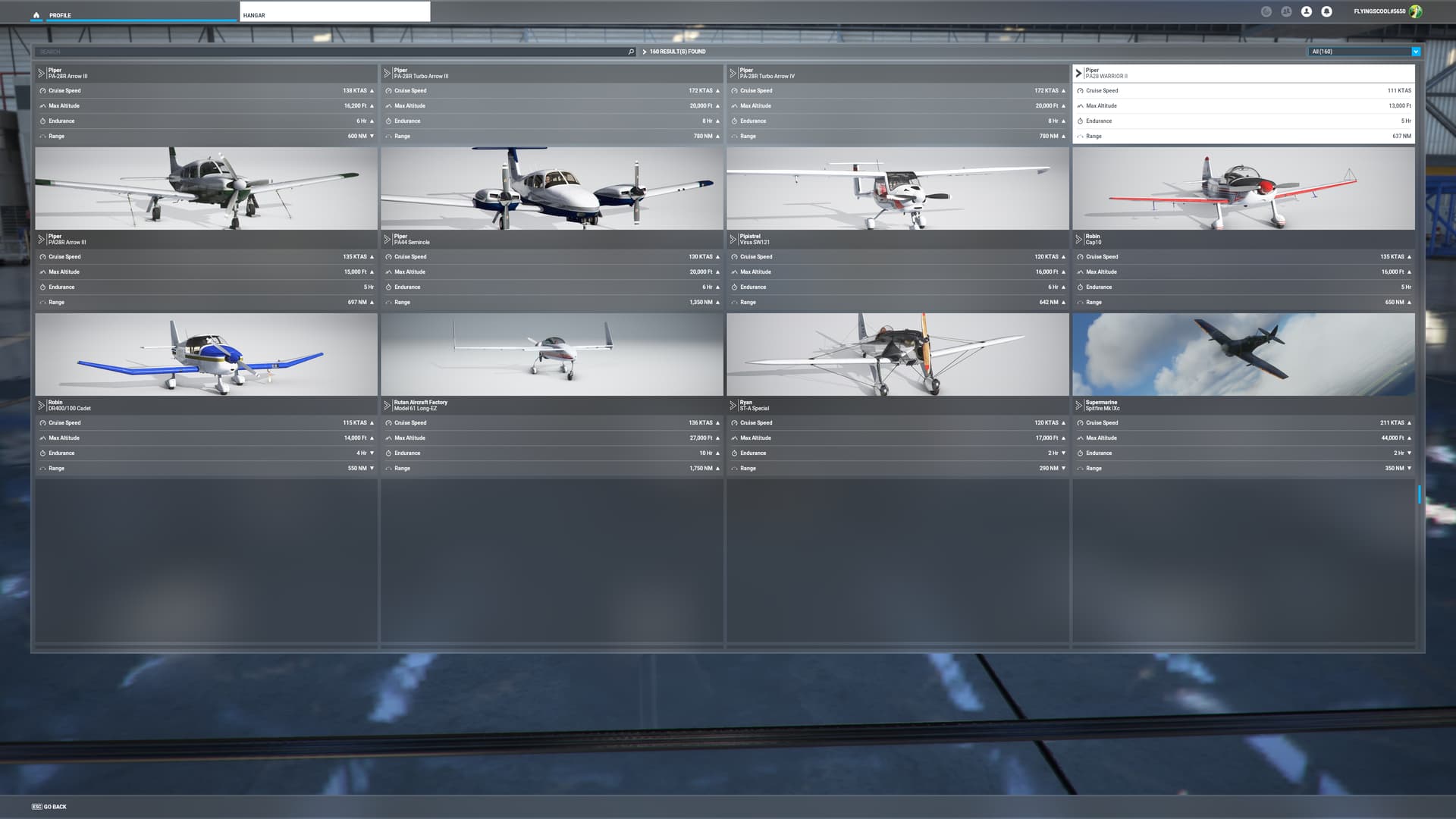Click the Pipistrel Virus SW121 title

(x=755, y=240)
